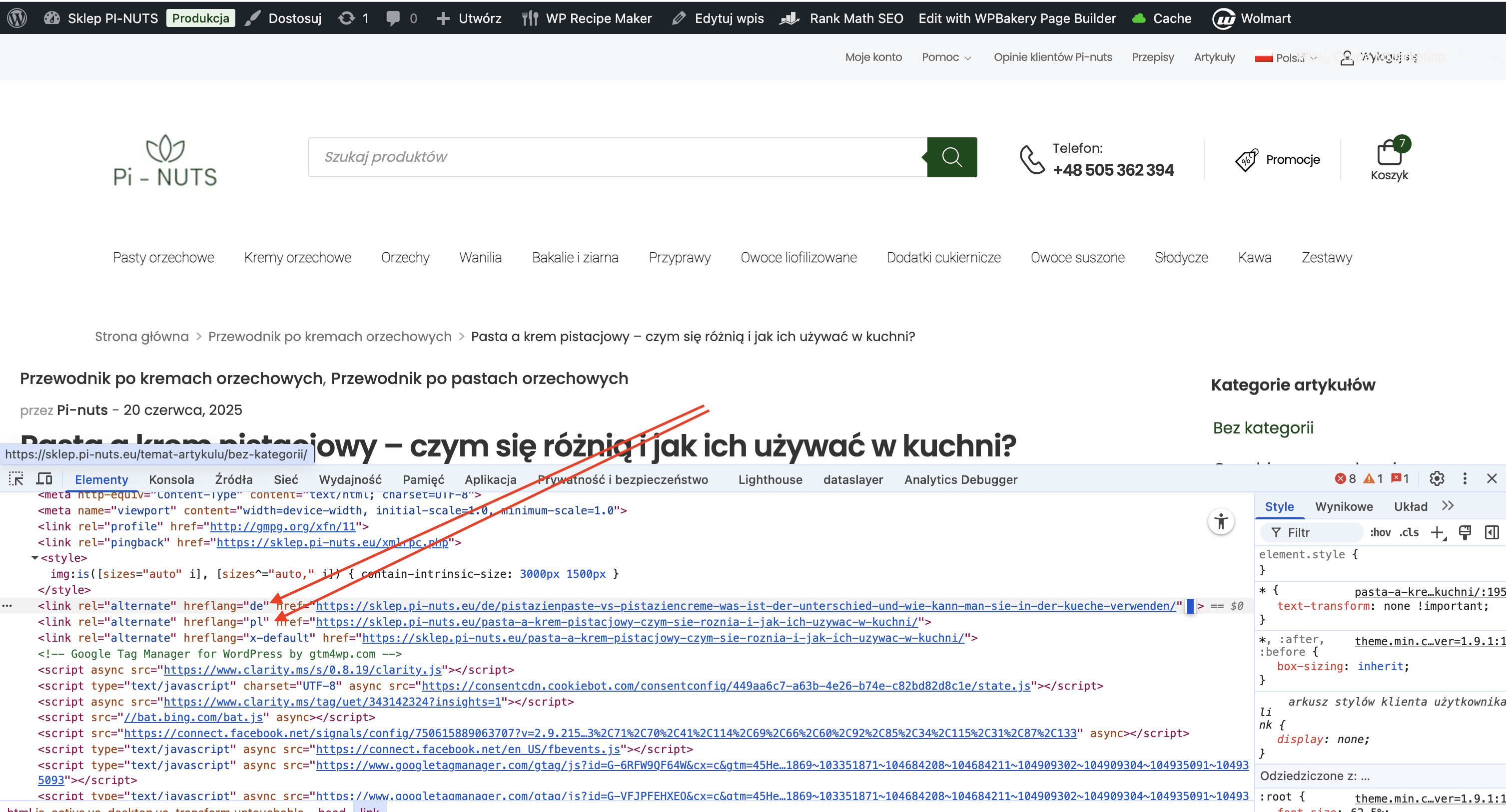
Task: Toggle :hov element state panel
Action: 1381,532
